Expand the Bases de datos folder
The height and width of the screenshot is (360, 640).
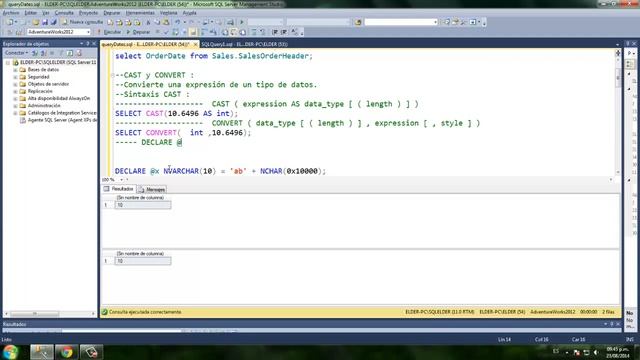pyautogui.click(x=15, y=70)
